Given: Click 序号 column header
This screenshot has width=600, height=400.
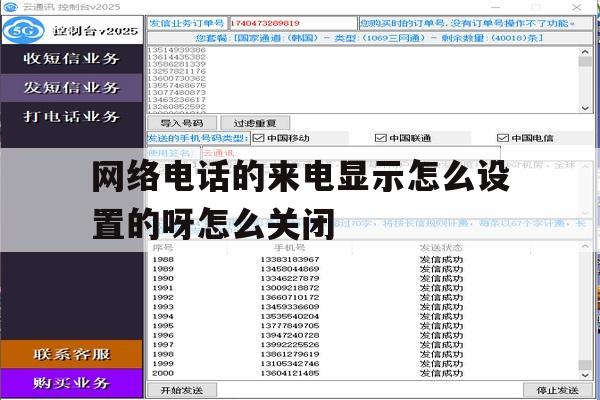Looking at the screenshot, I should pyautogui.click(x=163, y=248).
